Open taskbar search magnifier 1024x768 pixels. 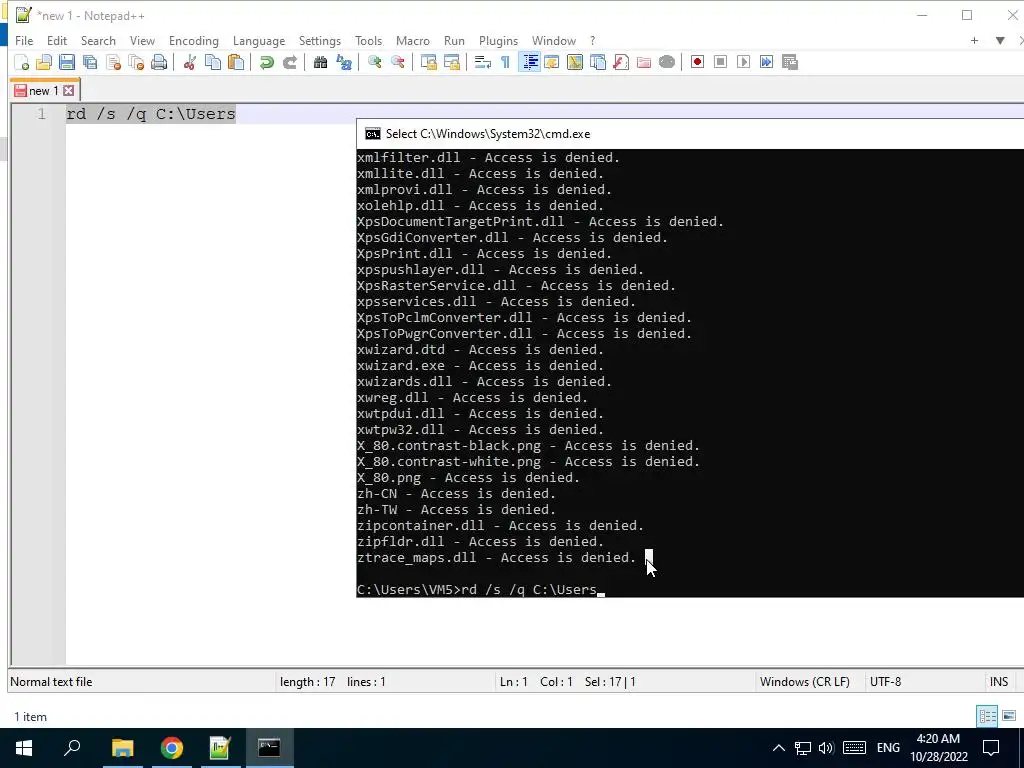(x=72, y=748)
